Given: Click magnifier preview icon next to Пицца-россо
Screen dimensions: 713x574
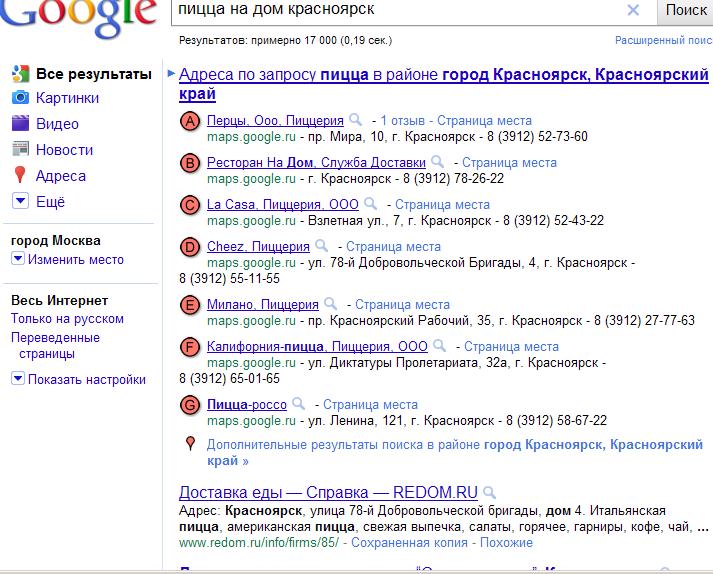Looking at the screenshot, I should (x=298, y=404).
